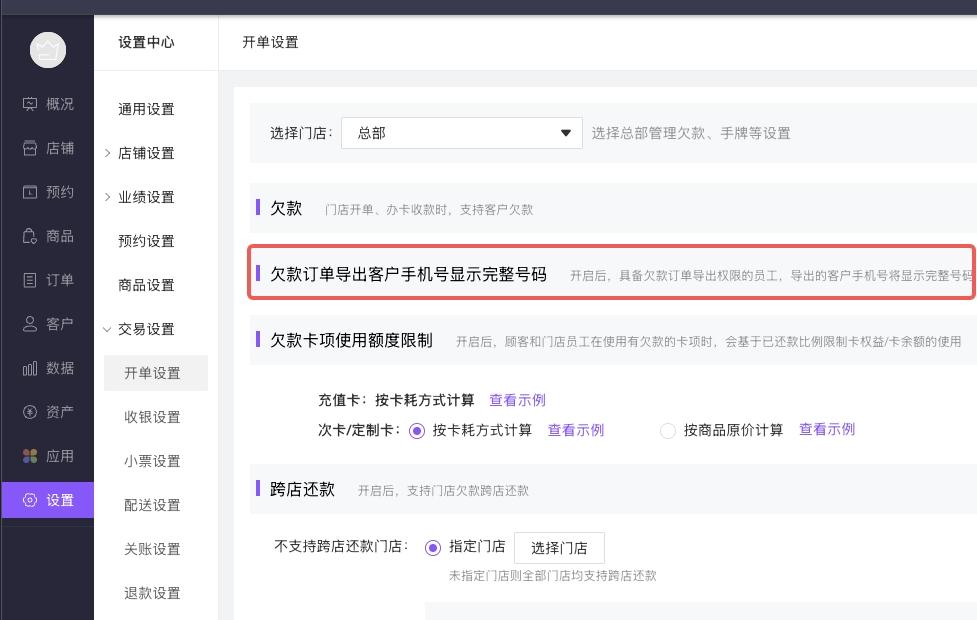977x620 pixels.
Task: Choose 指定门店 radio button
Action: coord(432,548)
